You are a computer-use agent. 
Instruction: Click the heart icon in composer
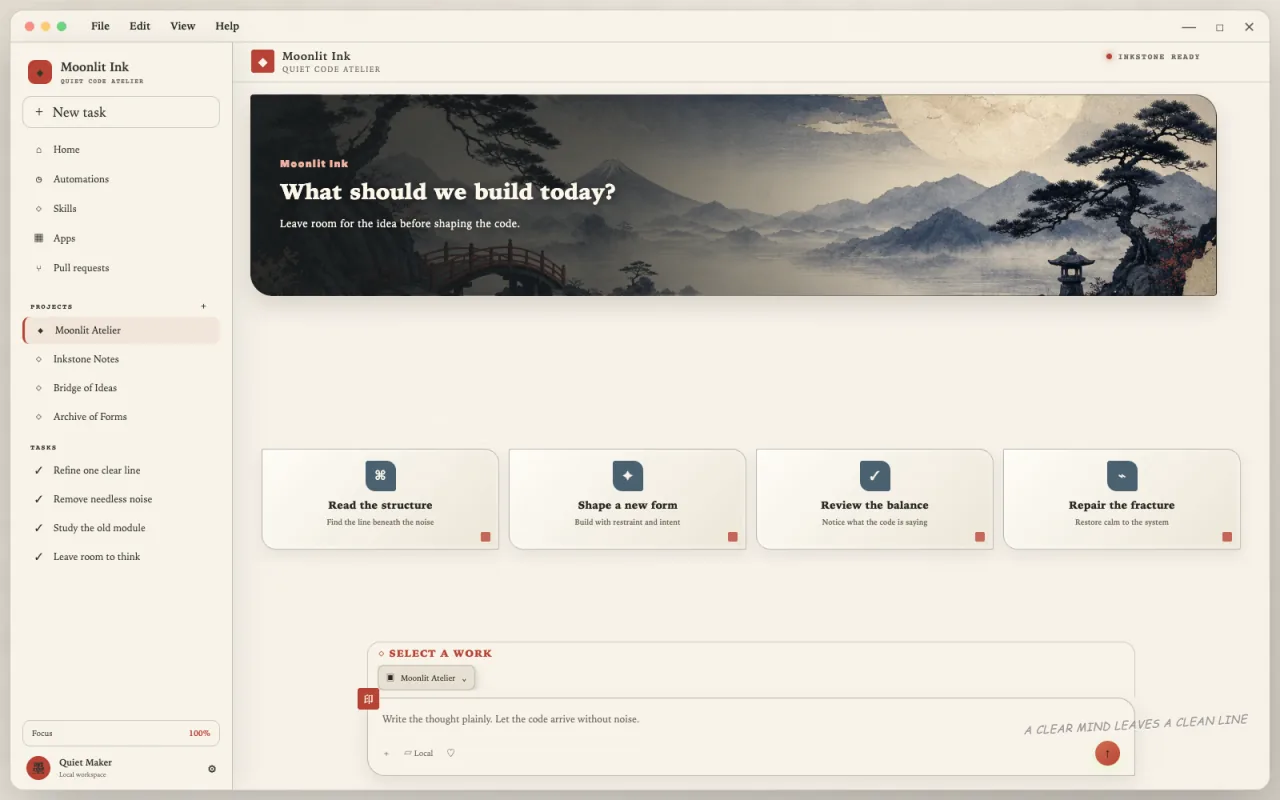(x=450, y=753)
